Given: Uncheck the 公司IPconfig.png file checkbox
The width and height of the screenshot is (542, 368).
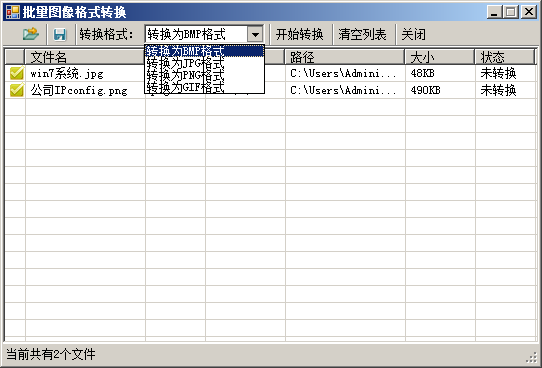Looking at the screenshot, I should point(16,90).
